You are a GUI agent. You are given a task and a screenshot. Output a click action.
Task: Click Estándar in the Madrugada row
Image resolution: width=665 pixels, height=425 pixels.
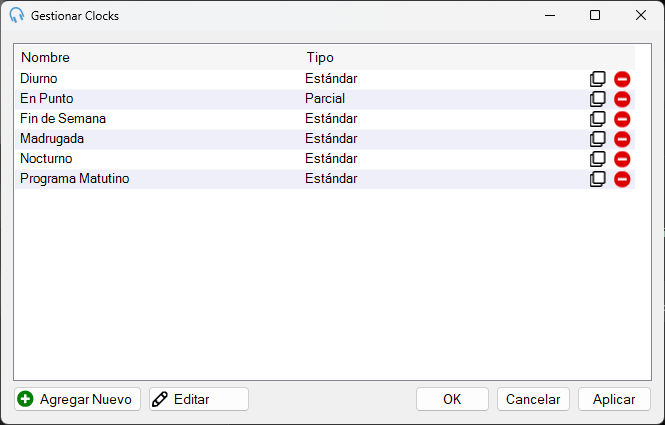(x=331, y=138)
